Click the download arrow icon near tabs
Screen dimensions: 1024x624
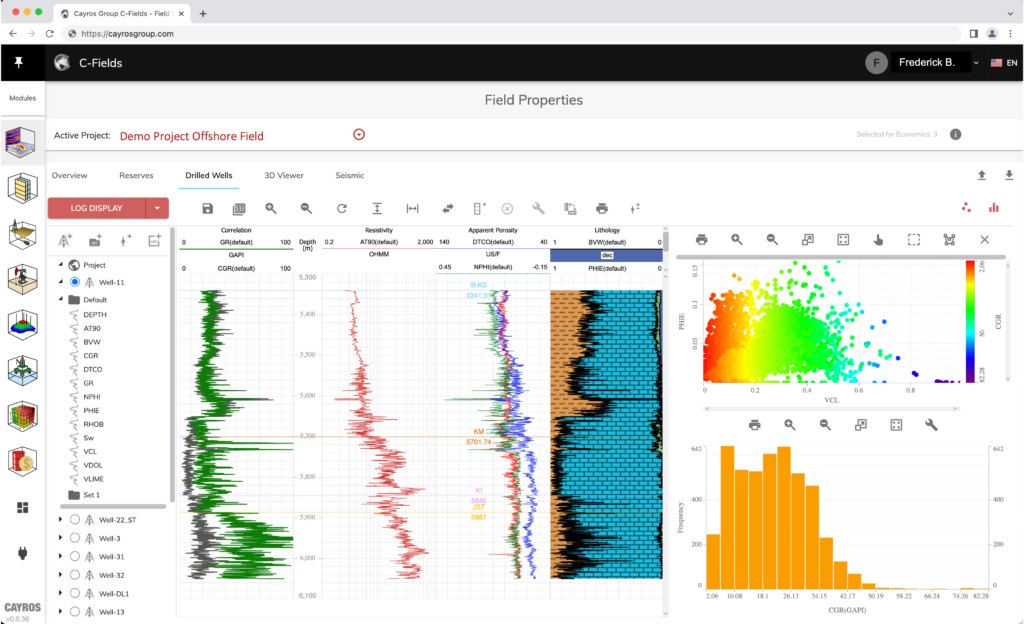tap(1009, 175)
